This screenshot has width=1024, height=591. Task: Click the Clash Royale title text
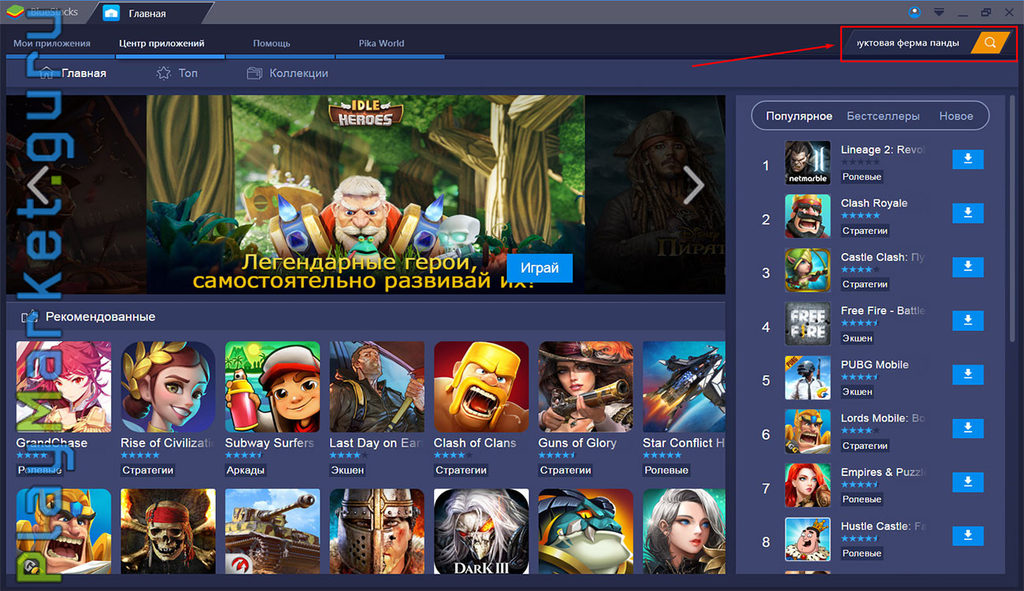coord(874,203)
